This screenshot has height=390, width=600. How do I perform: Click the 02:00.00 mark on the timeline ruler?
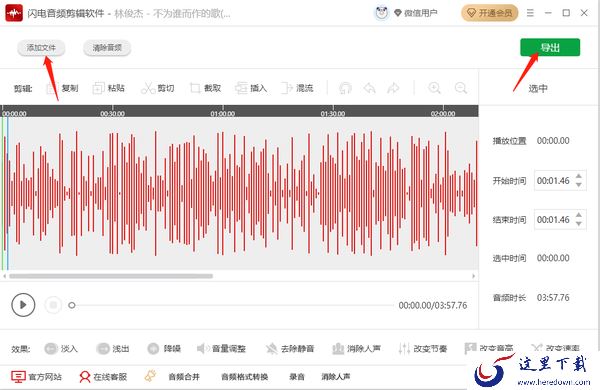click(x=443, y=113)
